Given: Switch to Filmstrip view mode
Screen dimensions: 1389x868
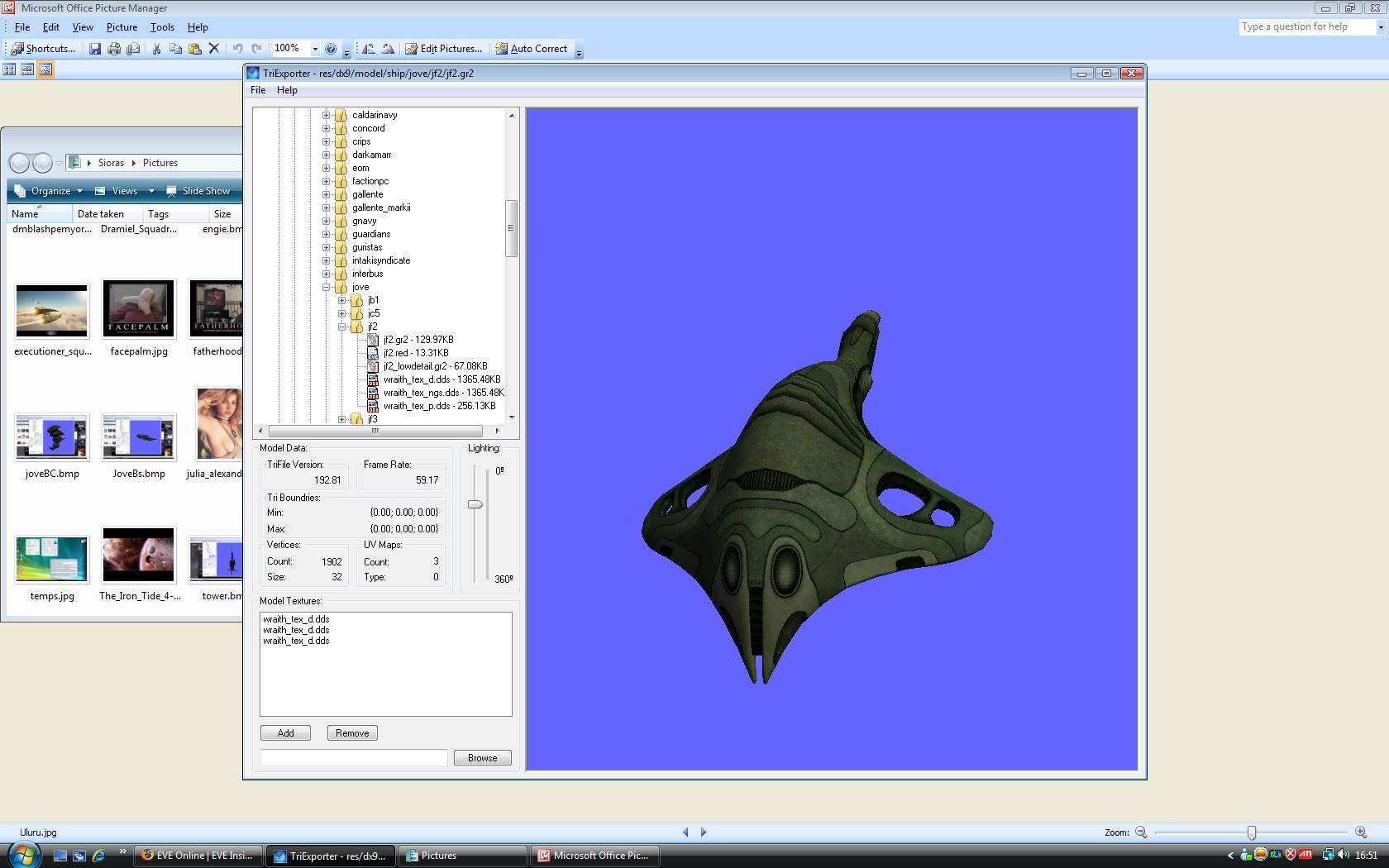Looking at the screenshot, I should [x=27, y=70].
